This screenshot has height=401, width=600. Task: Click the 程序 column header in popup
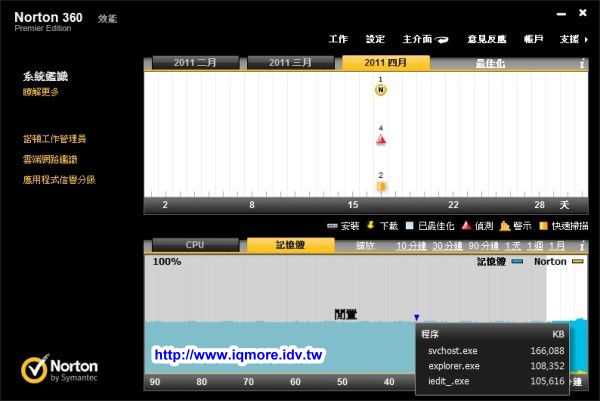430,334
